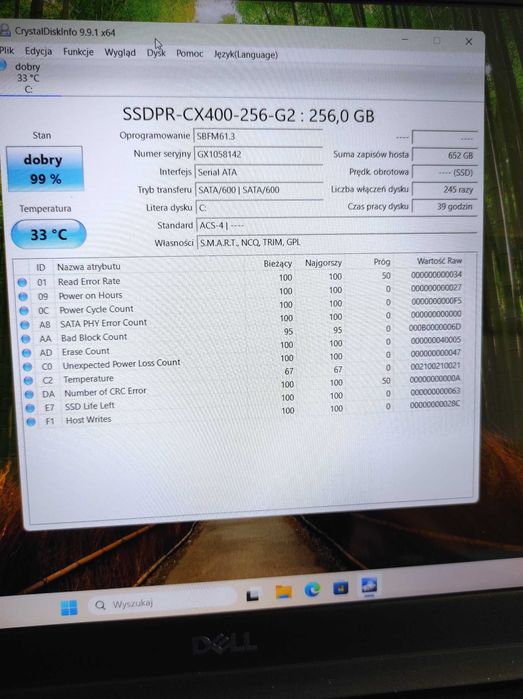The height and width of the screenshot is (699, 523).
Task: Click the serial number field GX1058142
Action: (258, 154)
